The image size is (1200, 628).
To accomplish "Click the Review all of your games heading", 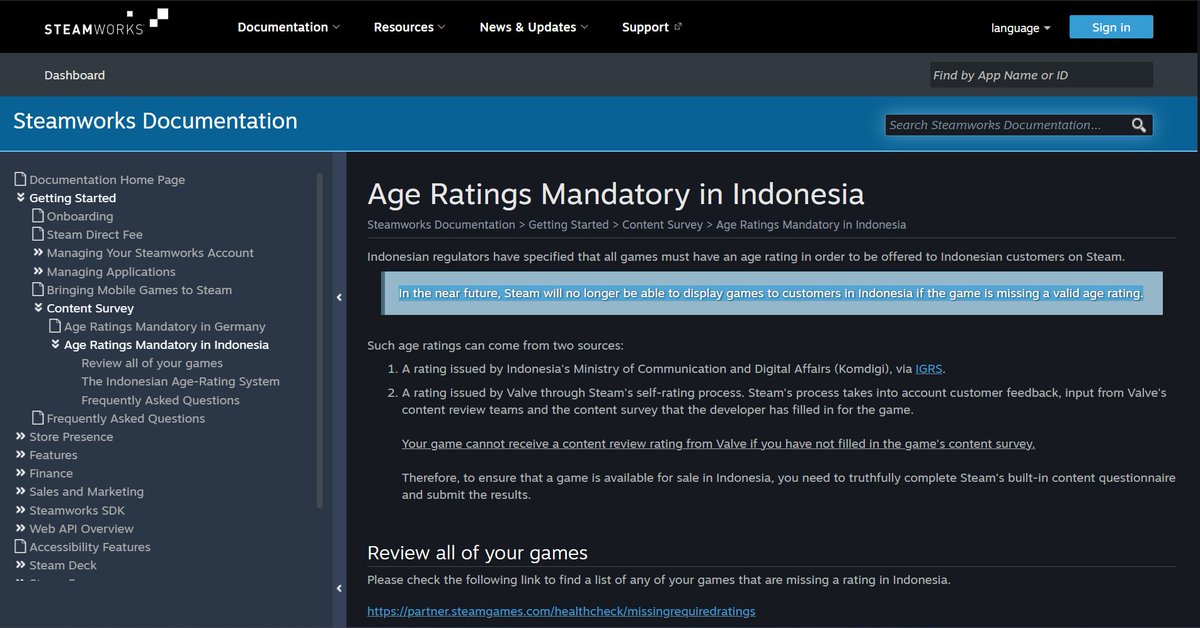I will pyautogui.click(x=477, y=553).
